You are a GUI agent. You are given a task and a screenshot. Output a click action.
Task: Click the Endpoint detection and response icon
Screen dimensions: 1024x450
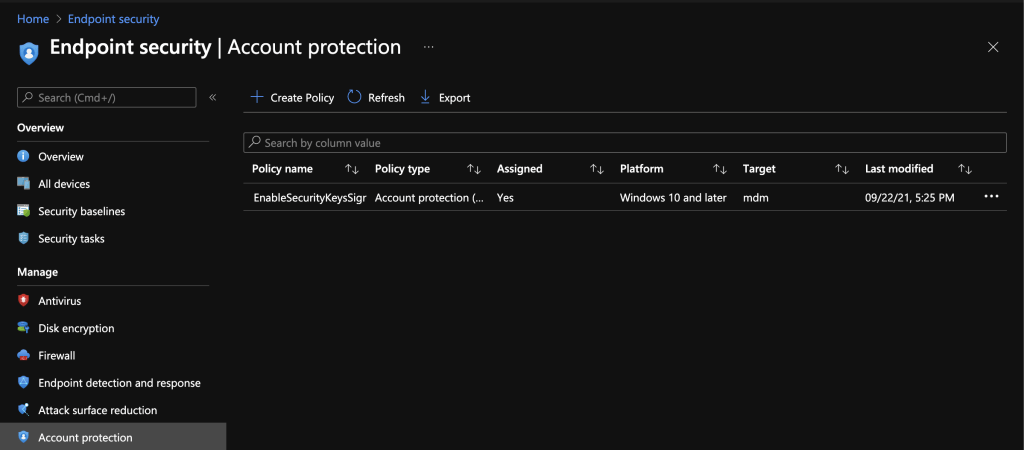coord(24,383)
